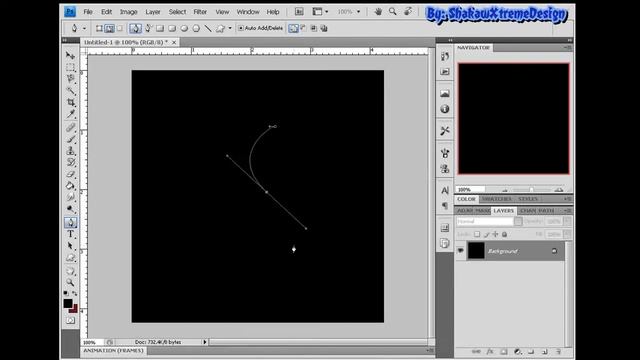Expand the collapsed icon panel dock
640x360 pixels.
tap(450, 40)
